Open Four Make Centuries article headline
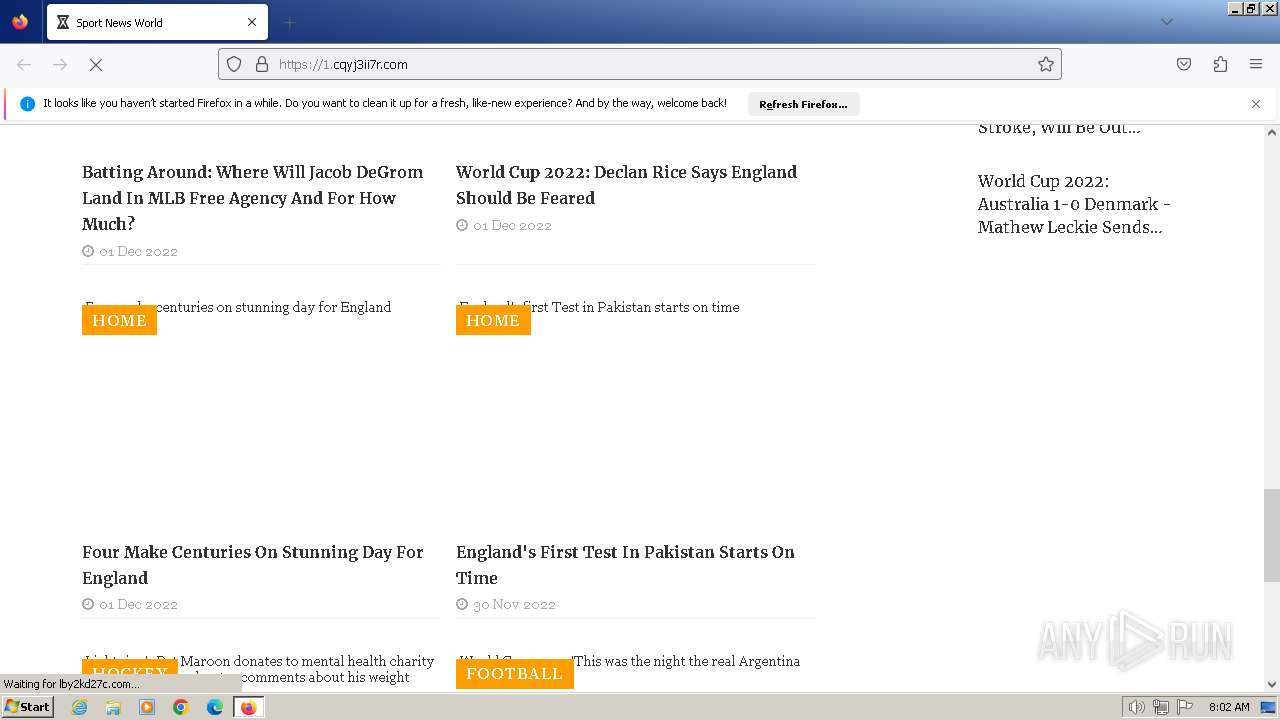Image resolution: width=1280 pixels, height=720 pixels. click(253, 565)
